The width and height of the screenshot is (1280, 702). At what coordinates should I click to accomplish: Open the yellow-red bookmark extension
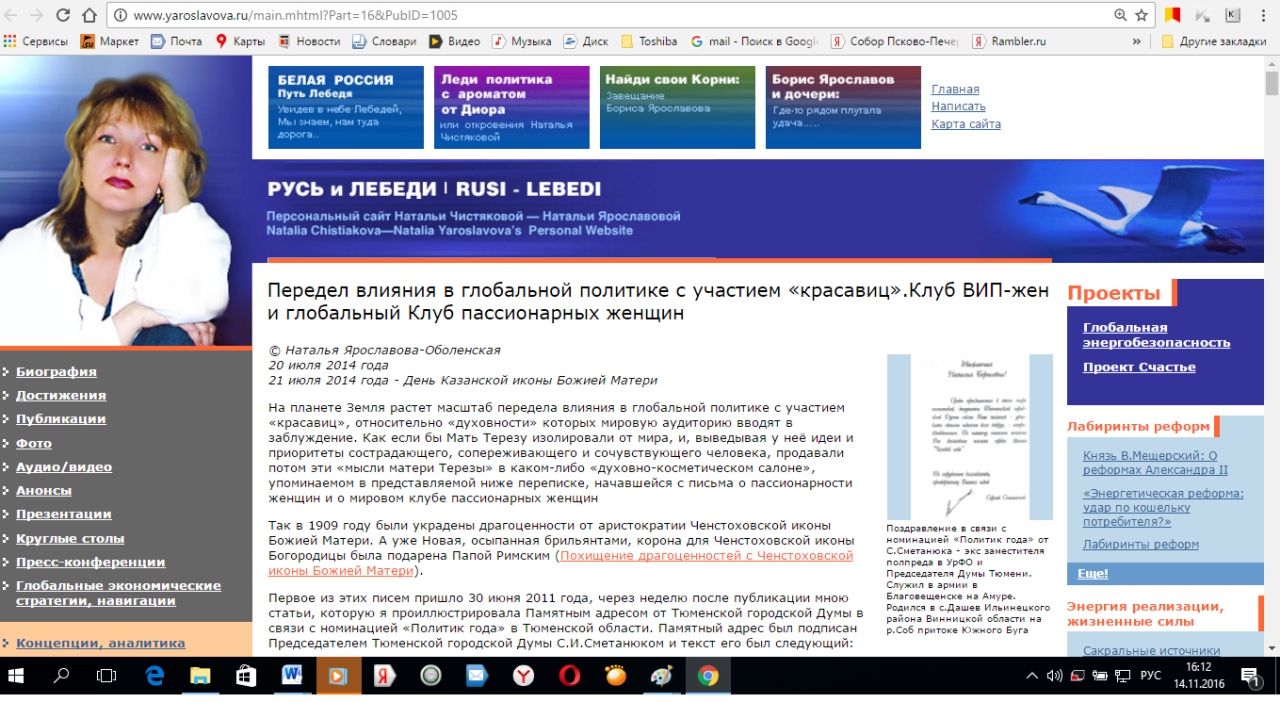(x=1172, y=15)
